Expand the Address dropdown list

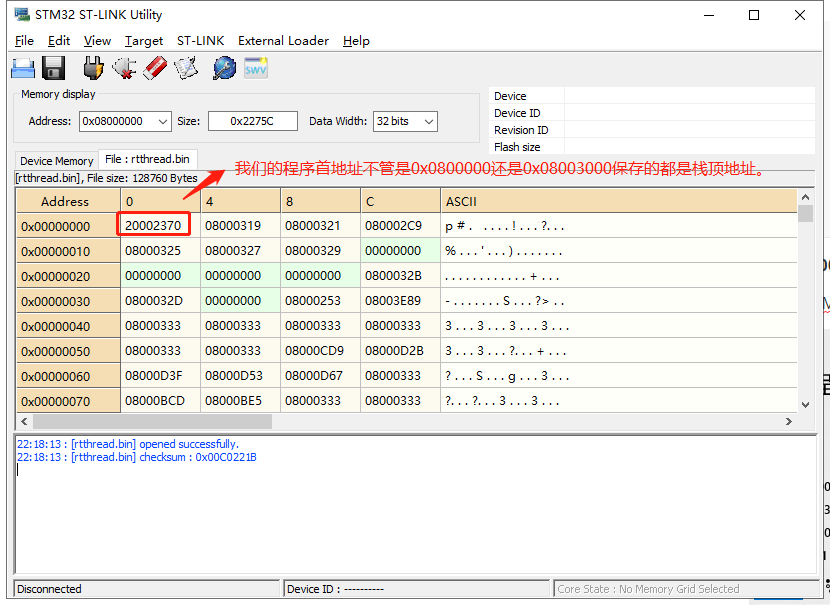(163, 121)
